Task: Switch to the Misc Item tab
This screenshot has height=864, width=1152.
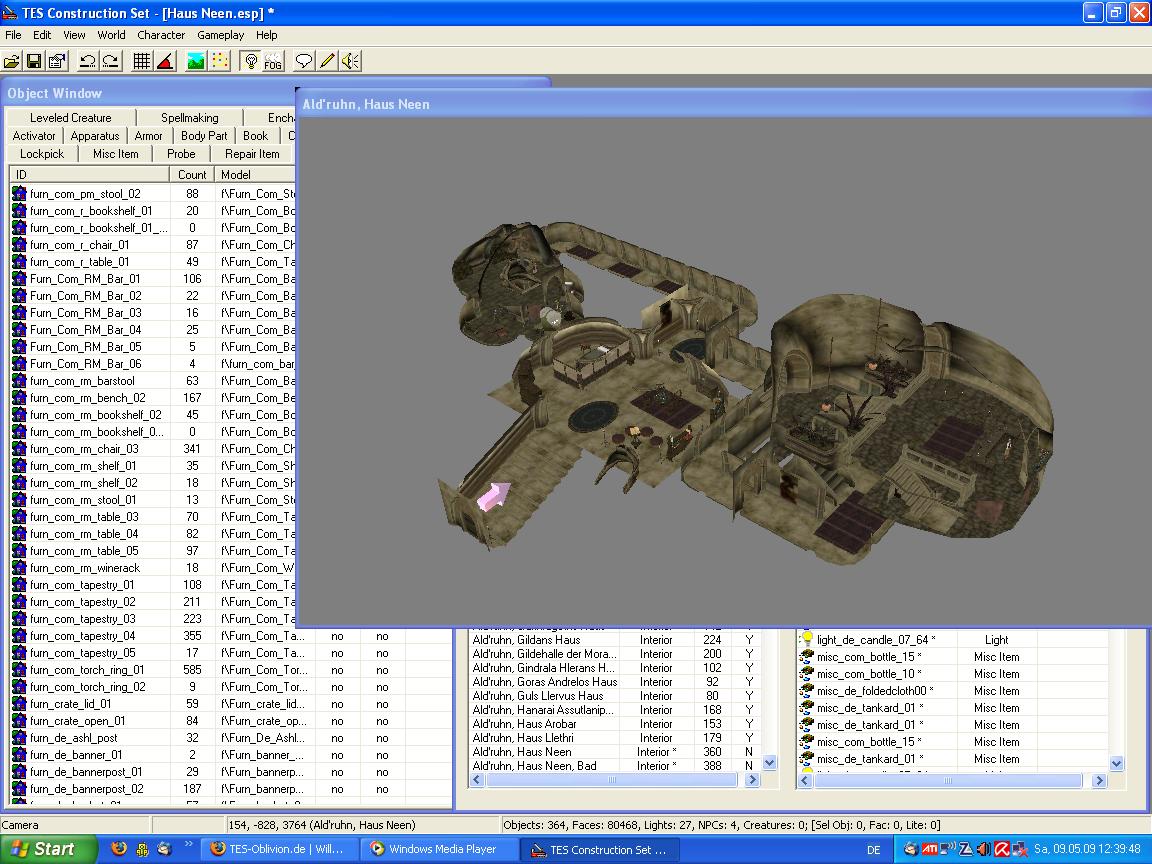Action: point(116,154)
